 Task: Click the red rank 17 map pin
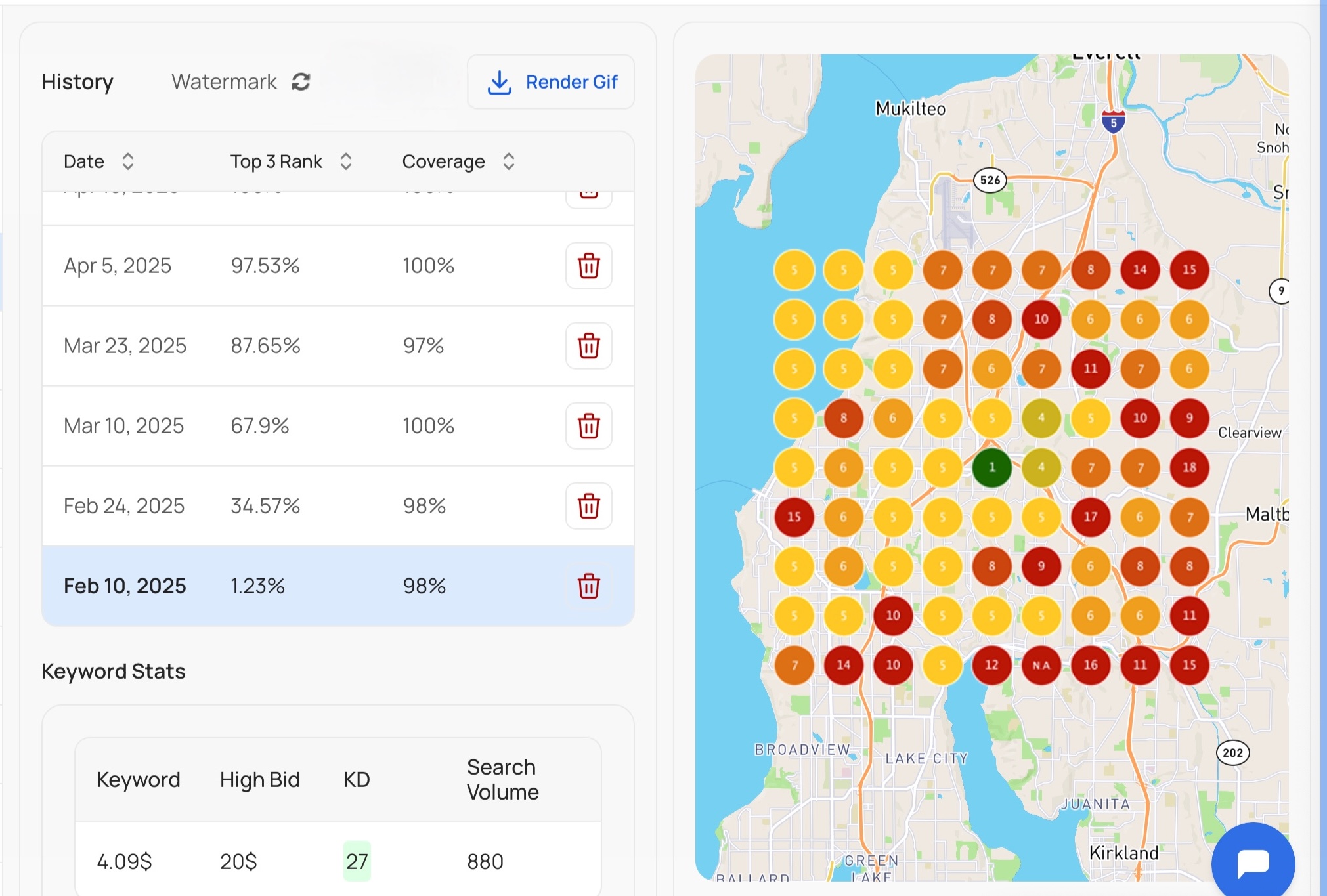[x=1090, y=517]
